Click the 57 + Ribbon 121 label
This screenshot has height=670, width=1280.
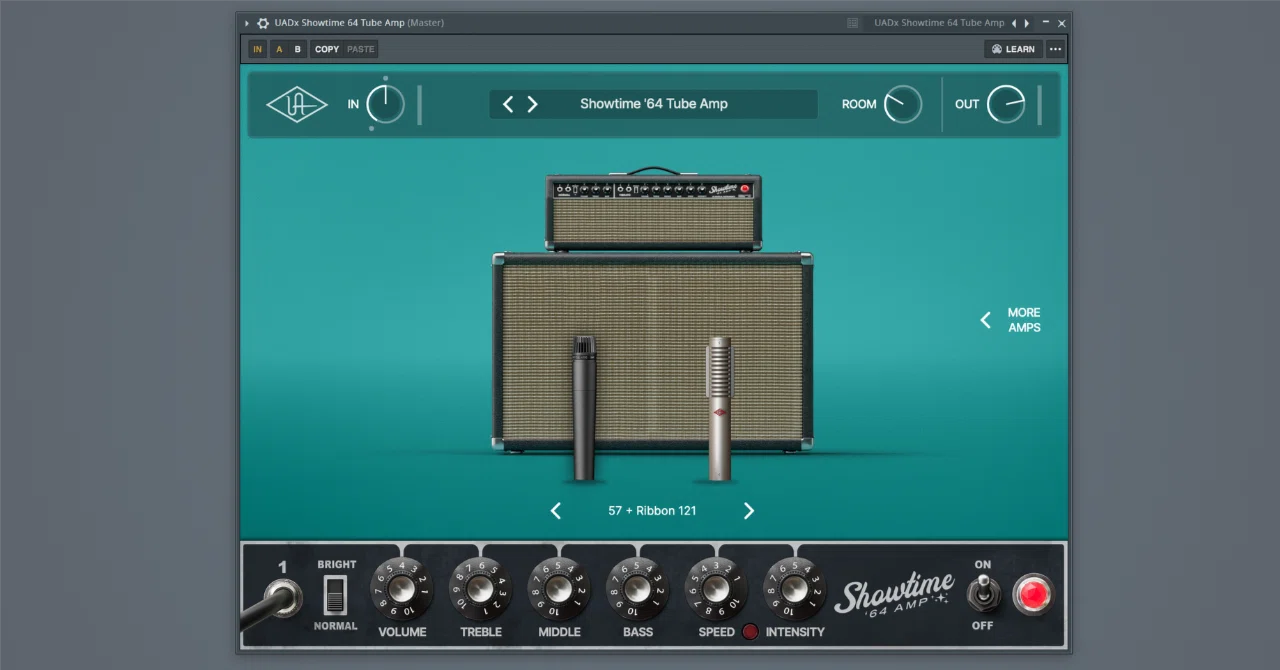tap(652, 511)
